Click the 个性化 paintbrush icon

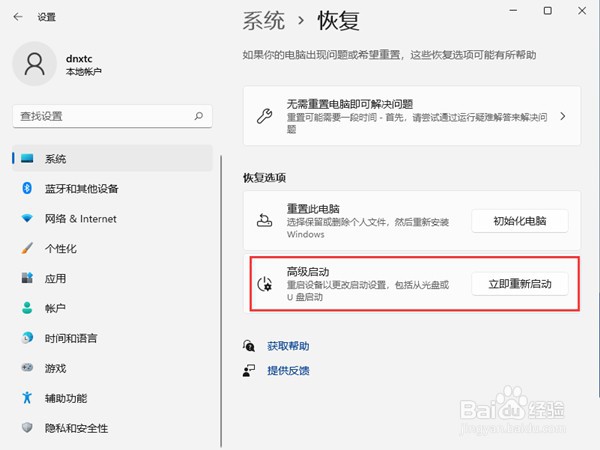[27, 248]
